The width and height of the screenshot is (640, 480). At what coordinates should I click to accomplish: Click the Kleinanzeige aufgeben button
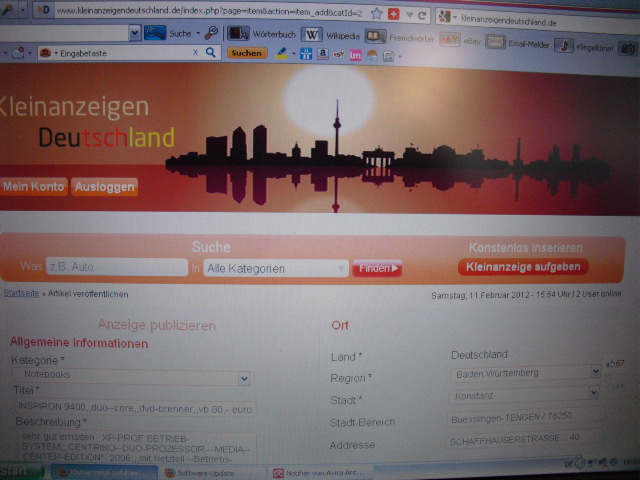[x=523, y=267]
